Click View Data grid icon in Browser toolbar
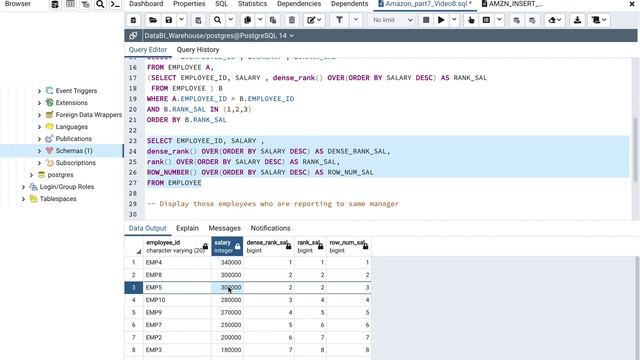The width and height of the screenshot is (640, 360). 70,4
